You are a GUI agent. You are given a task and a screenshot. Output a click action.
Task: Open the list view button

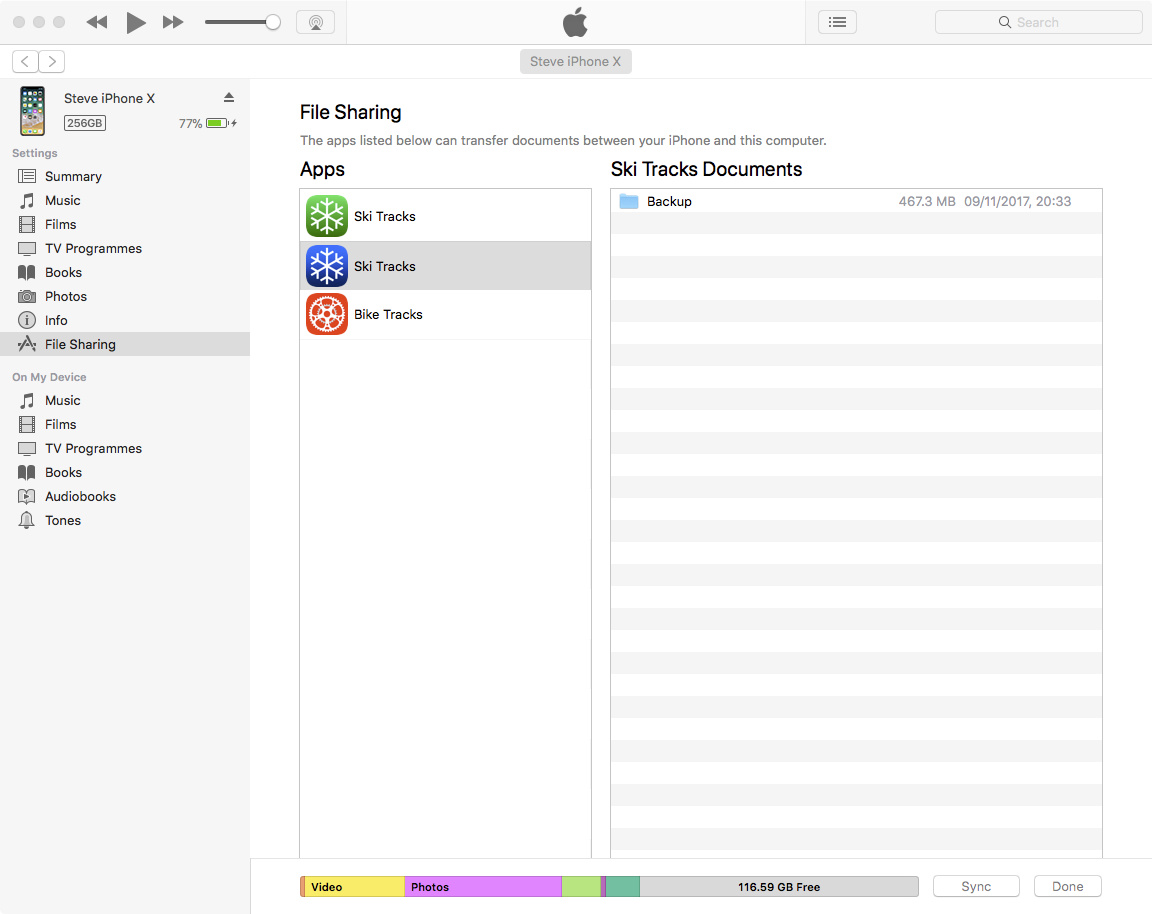click(837, 22)
